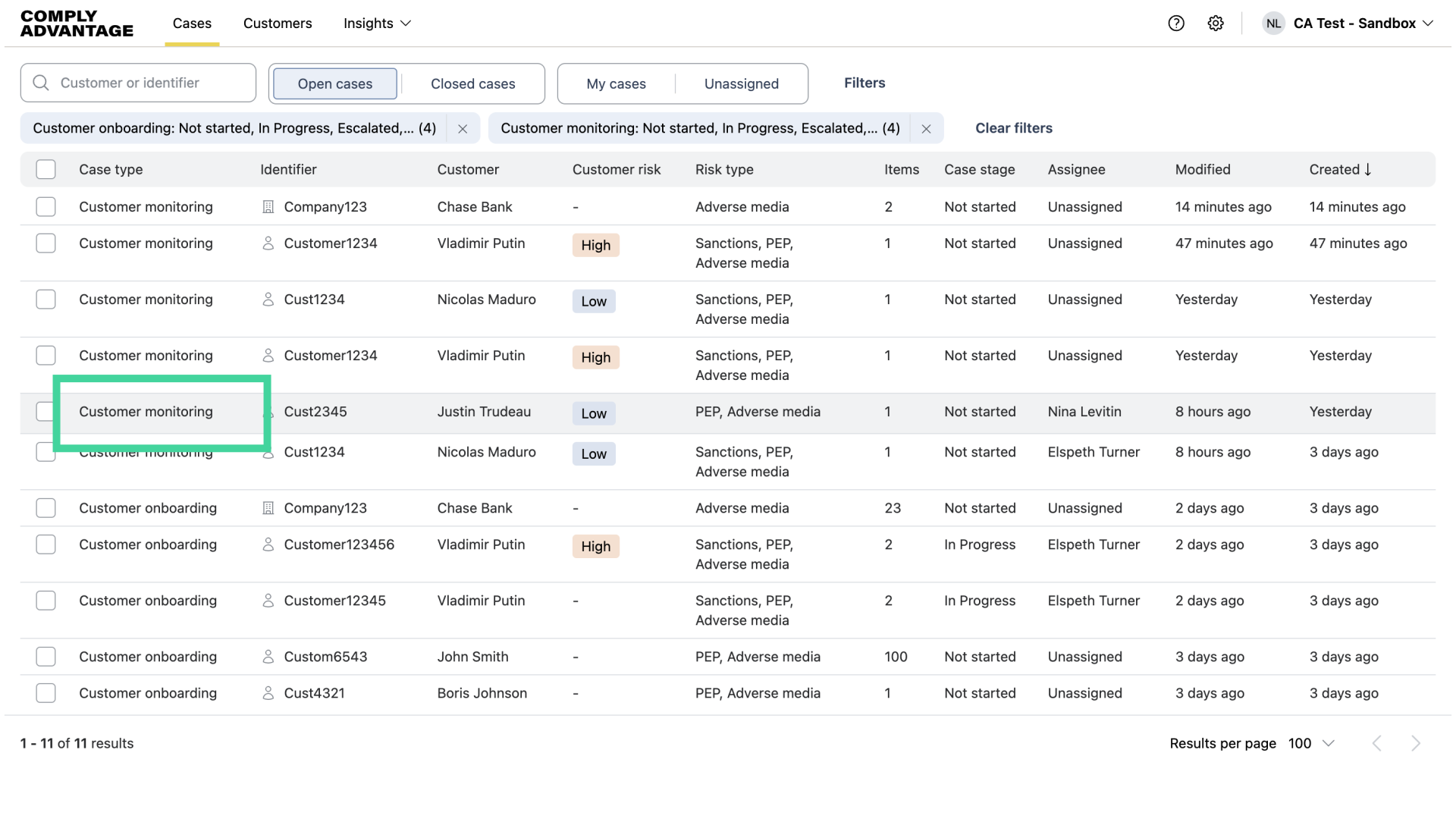Expand the Insights menu
The height and width of the screenshot is (819, 1456).
click(377, 24)
